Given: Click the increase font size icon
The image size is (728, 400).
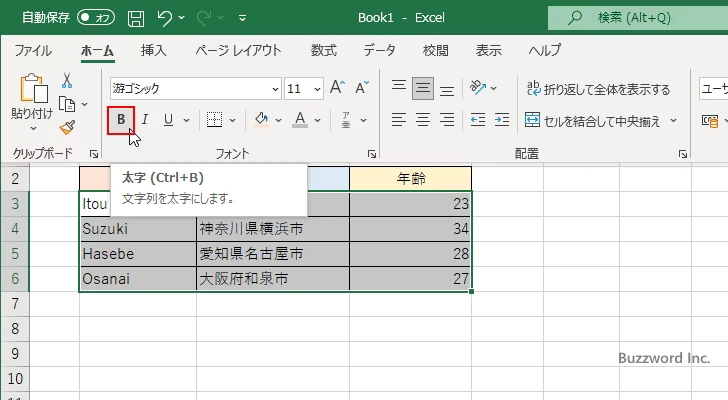Looking at the screenshot, I should click(x=335, y=88).
